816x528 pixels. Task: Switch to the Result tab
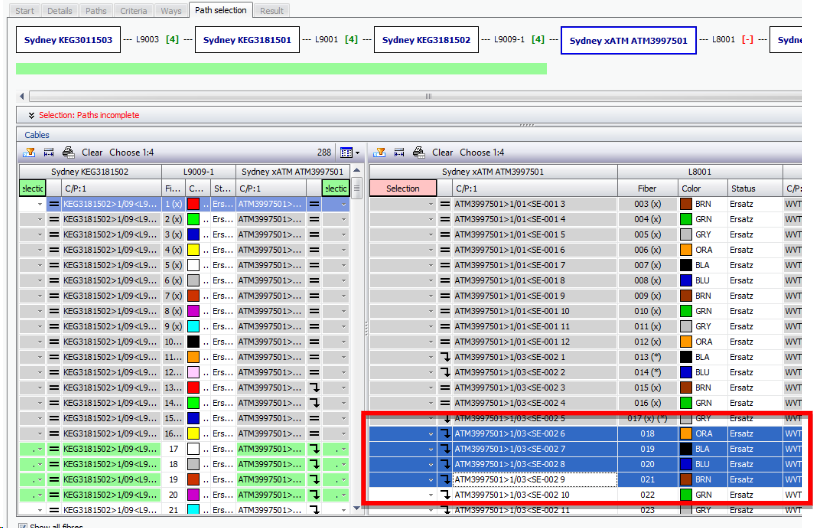click(x=272, y=11)
